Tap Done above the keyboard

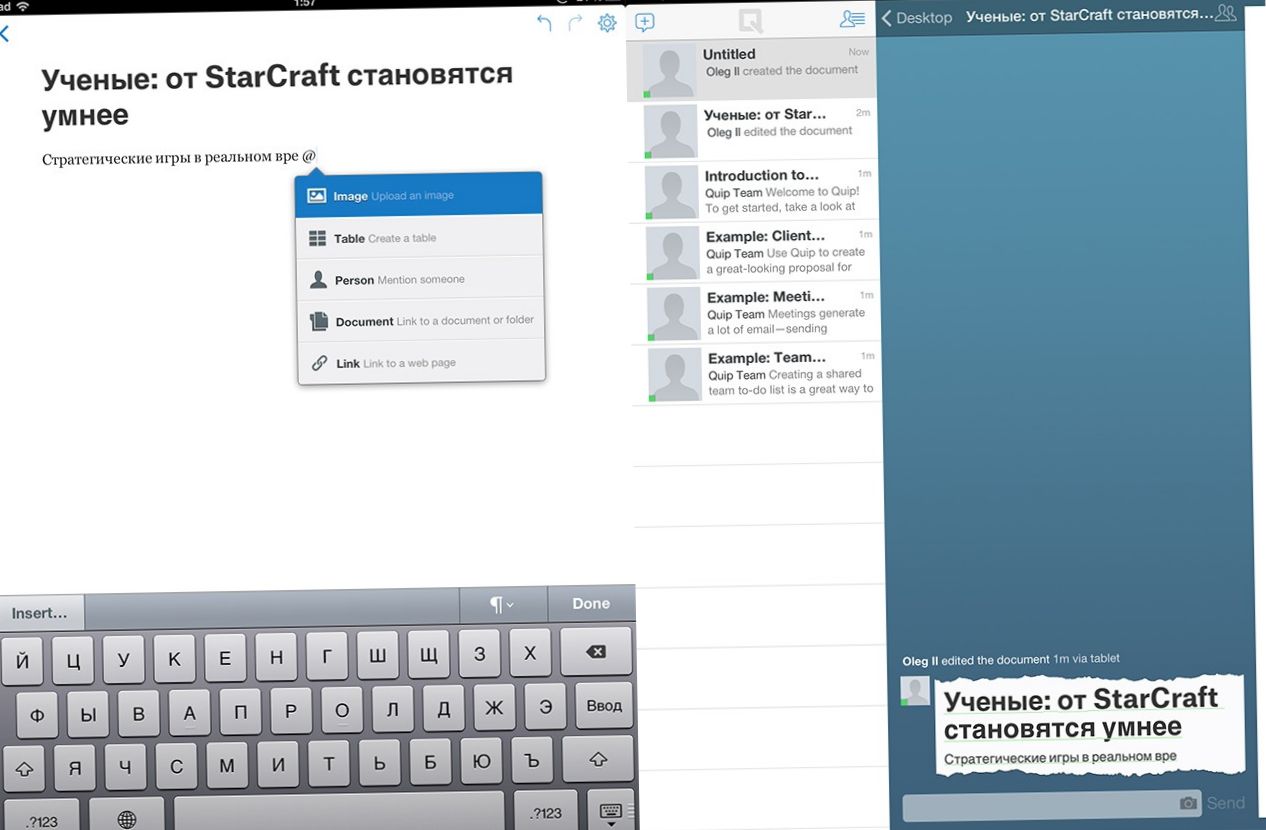pyautogui.click(x=591, y=603)
